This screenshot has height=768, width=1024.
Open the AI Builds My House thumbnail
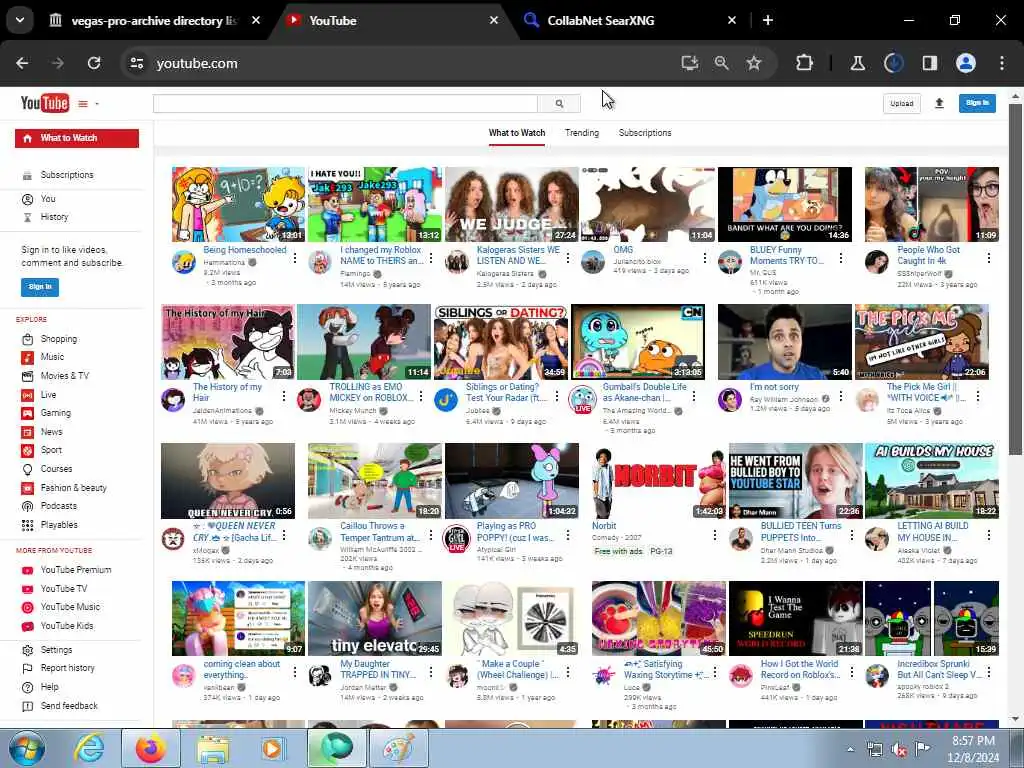(931, 481)
